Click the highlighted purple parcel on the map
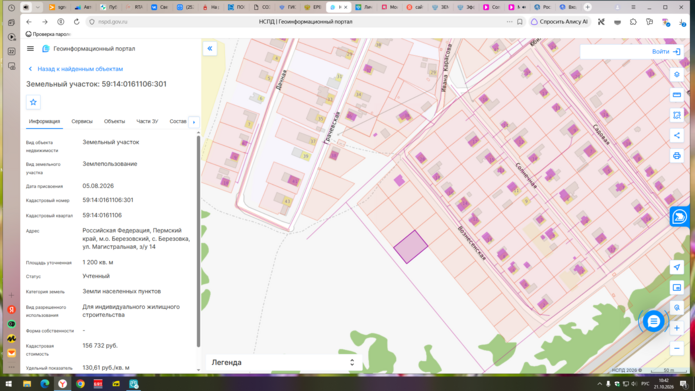 (x=411, y=247)
